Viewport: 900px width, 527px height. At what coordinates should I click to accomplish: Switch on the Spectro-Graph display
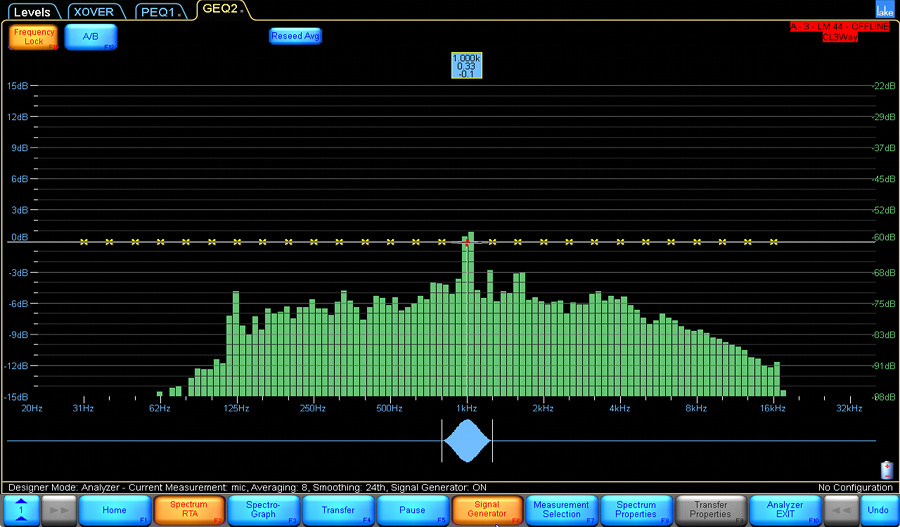(263, 510)
